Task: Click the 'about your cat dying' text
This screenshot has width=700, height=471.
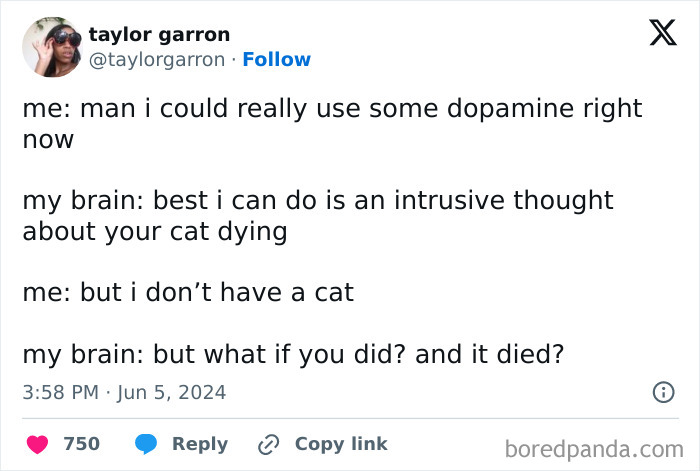Action: pos(155,232)
